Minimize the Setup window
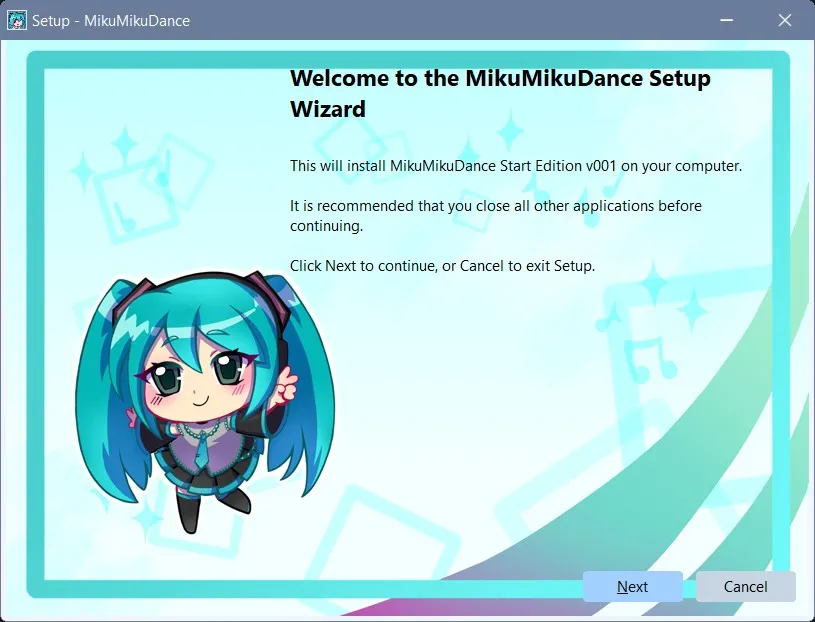This screenshot has width=815, height=622. point(726,20)
